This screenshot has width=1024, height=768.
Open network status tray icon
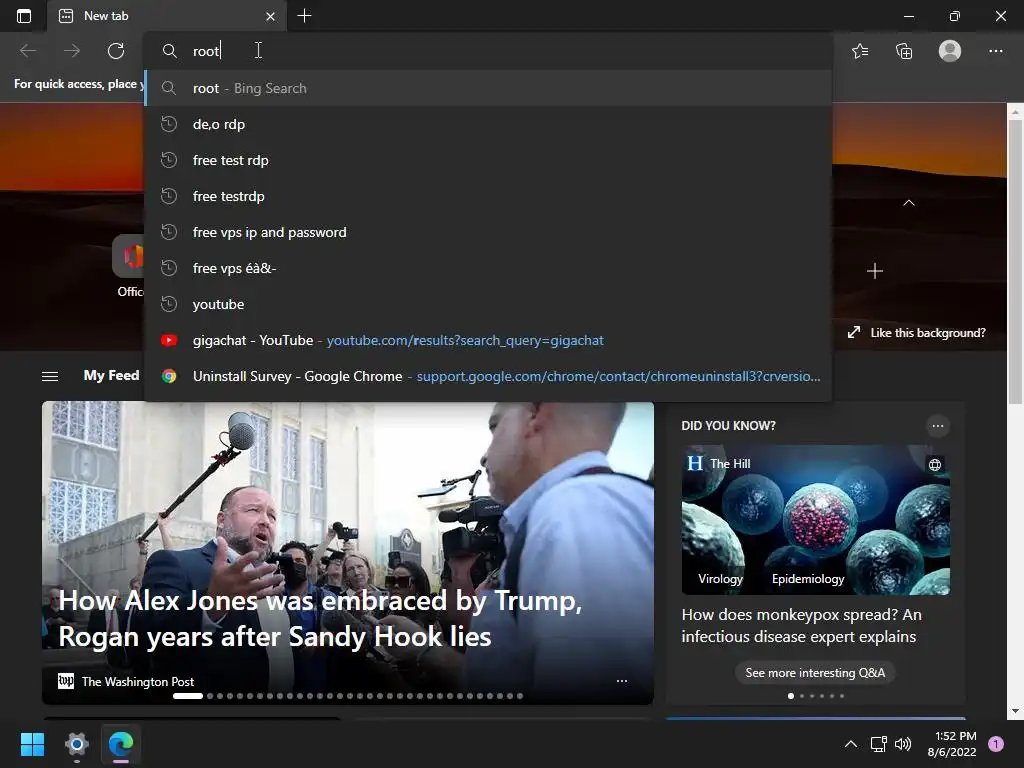[878, 744]
